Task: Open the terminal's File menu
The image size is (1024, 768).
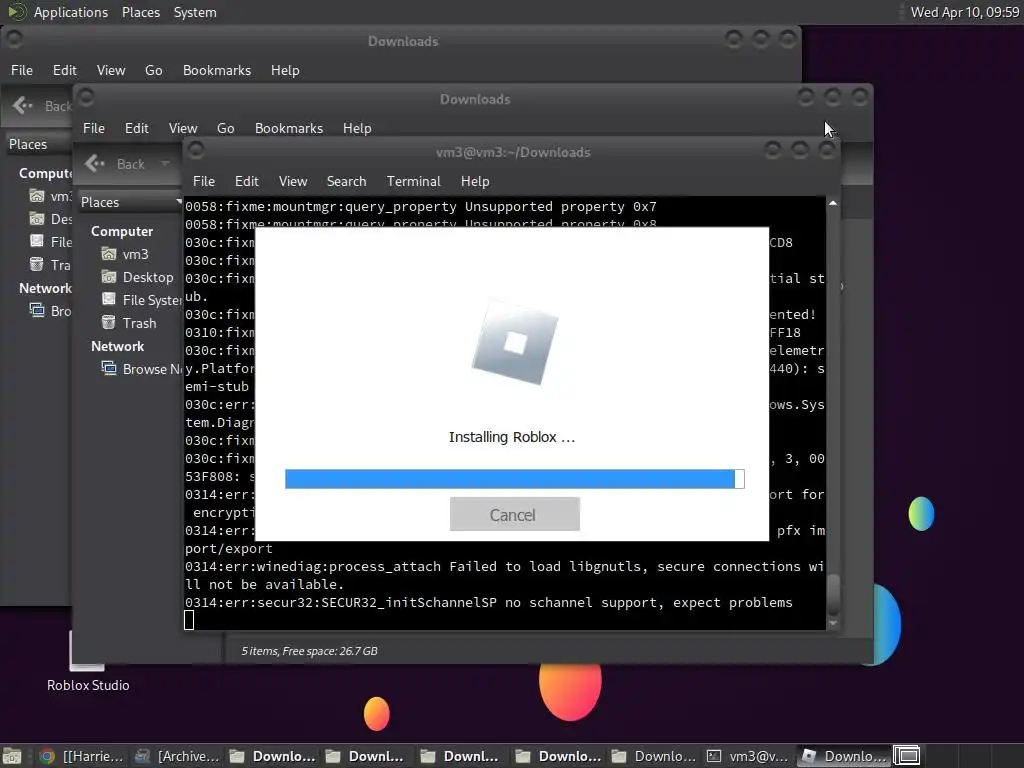Action: 204,182
